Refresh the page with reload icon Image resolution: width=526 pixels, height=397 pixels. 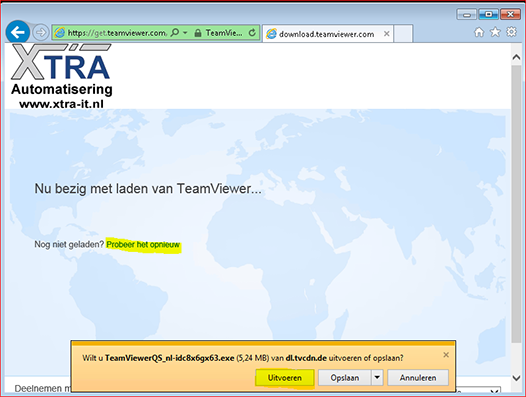(x=252, y=33)
